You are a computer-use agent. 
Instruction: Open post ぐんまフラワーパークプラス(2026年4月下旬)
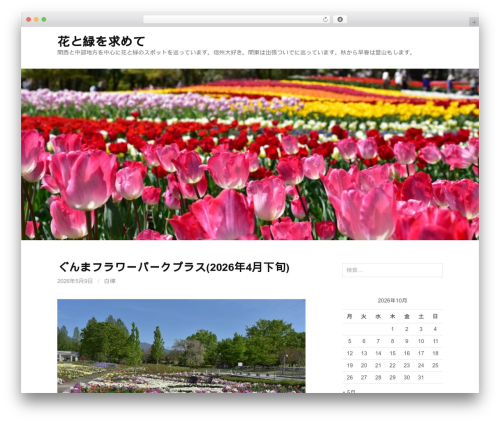coord(173,267)
